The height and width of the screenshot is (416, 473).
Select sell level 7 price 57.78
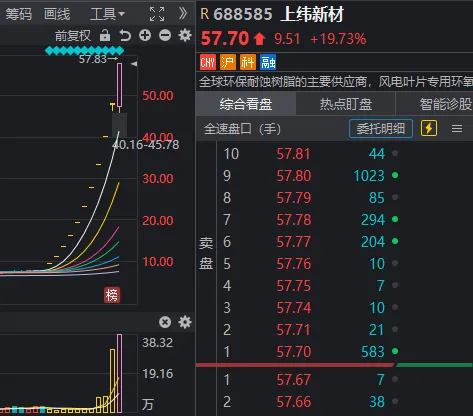pos(294,220)
